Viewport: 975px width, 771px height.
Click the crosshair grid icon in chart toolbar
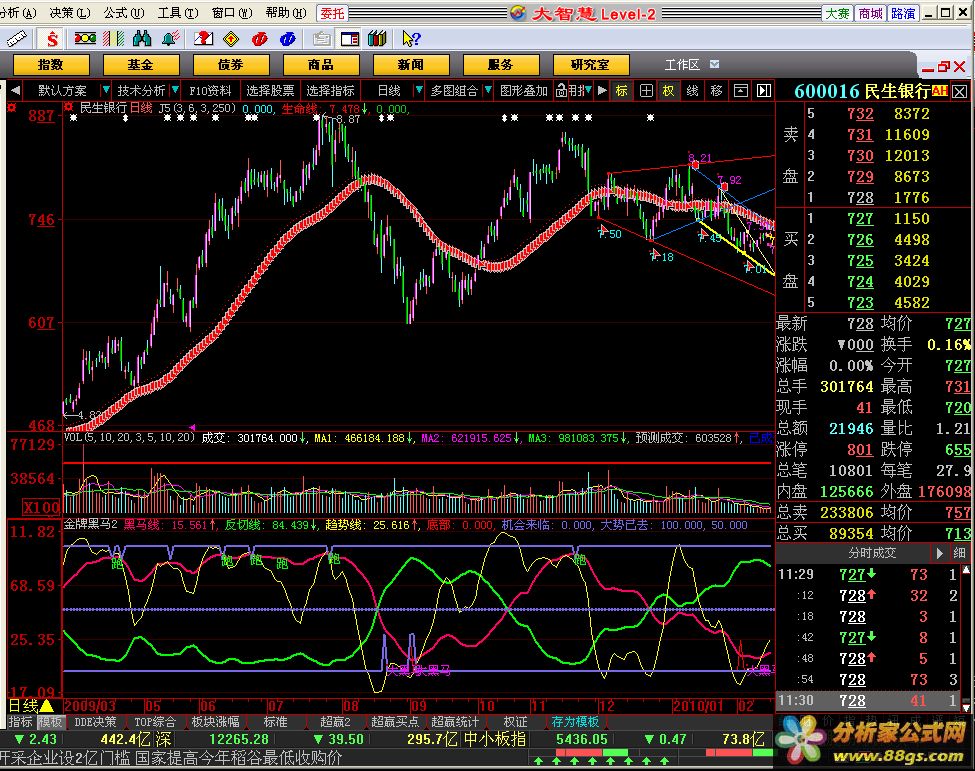[x=647, y=91]
